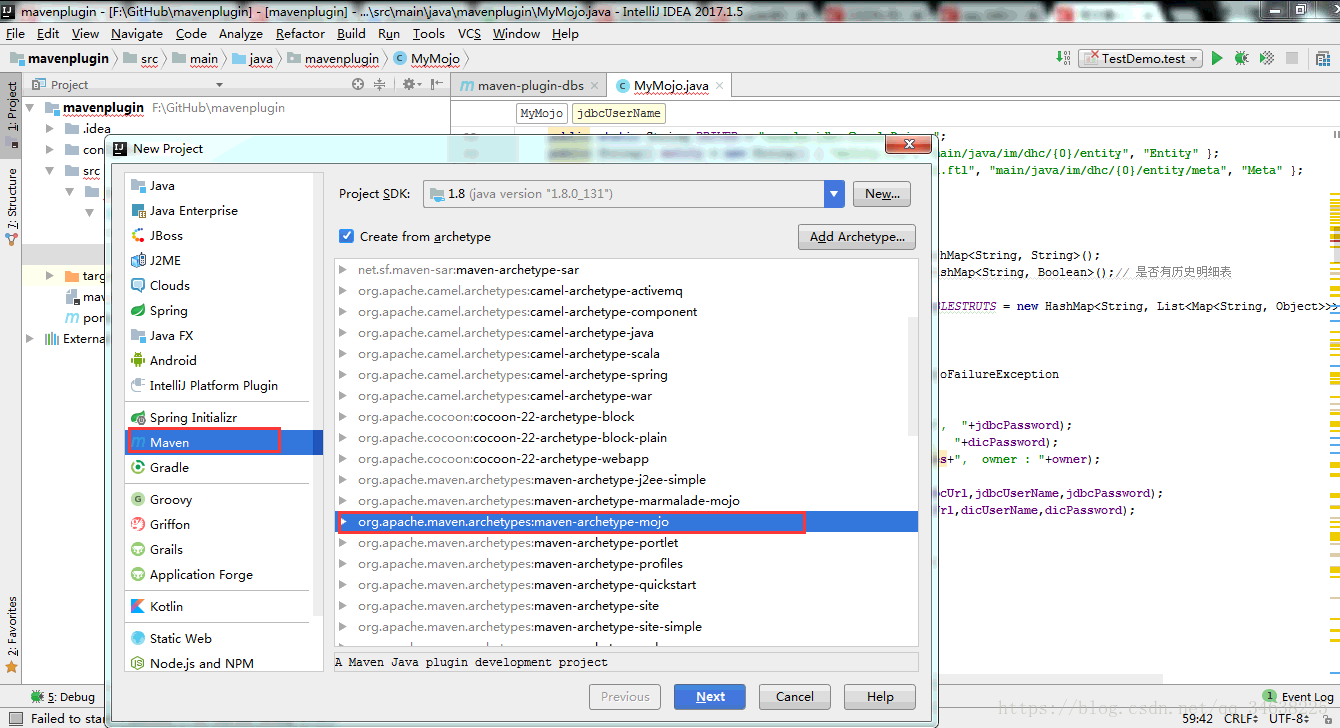1340x728 pixels.
Task: Select camel-archetype-spring row
Action: coord(626,375)
